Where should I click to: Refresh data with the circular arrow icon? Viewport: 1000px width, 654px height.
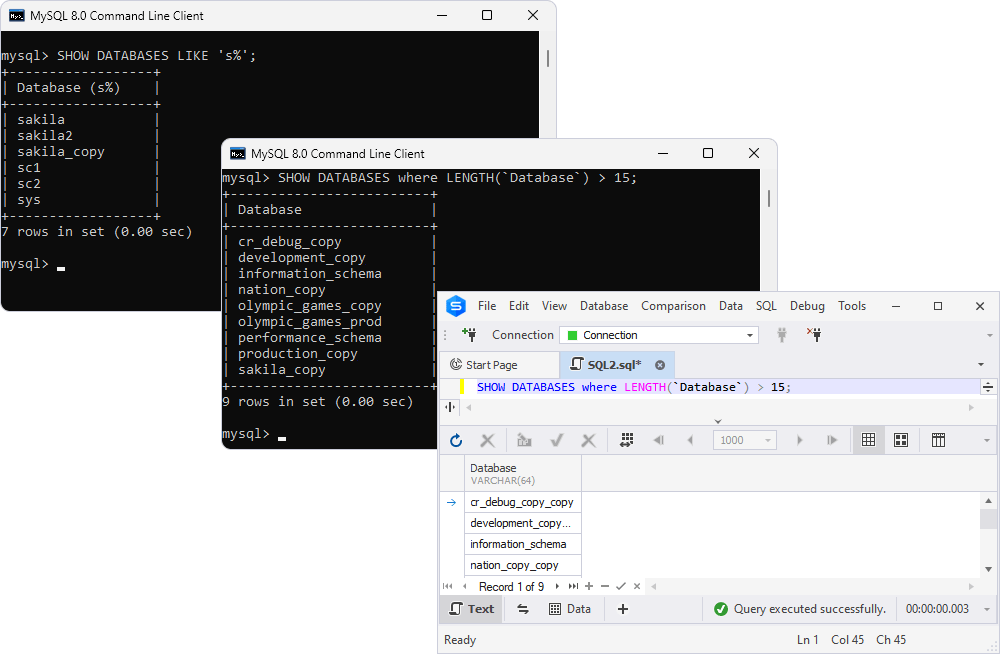point(456,440)
